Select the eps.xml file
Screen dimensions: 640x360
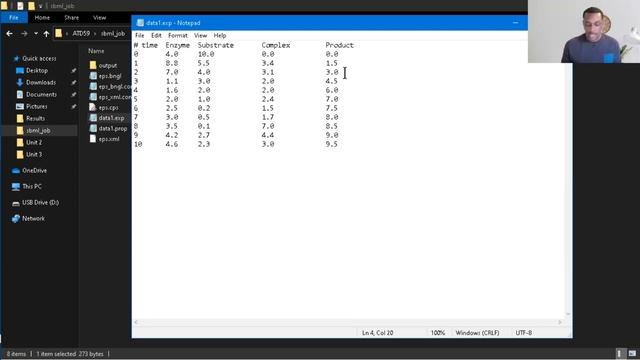(x=109, y=139)
